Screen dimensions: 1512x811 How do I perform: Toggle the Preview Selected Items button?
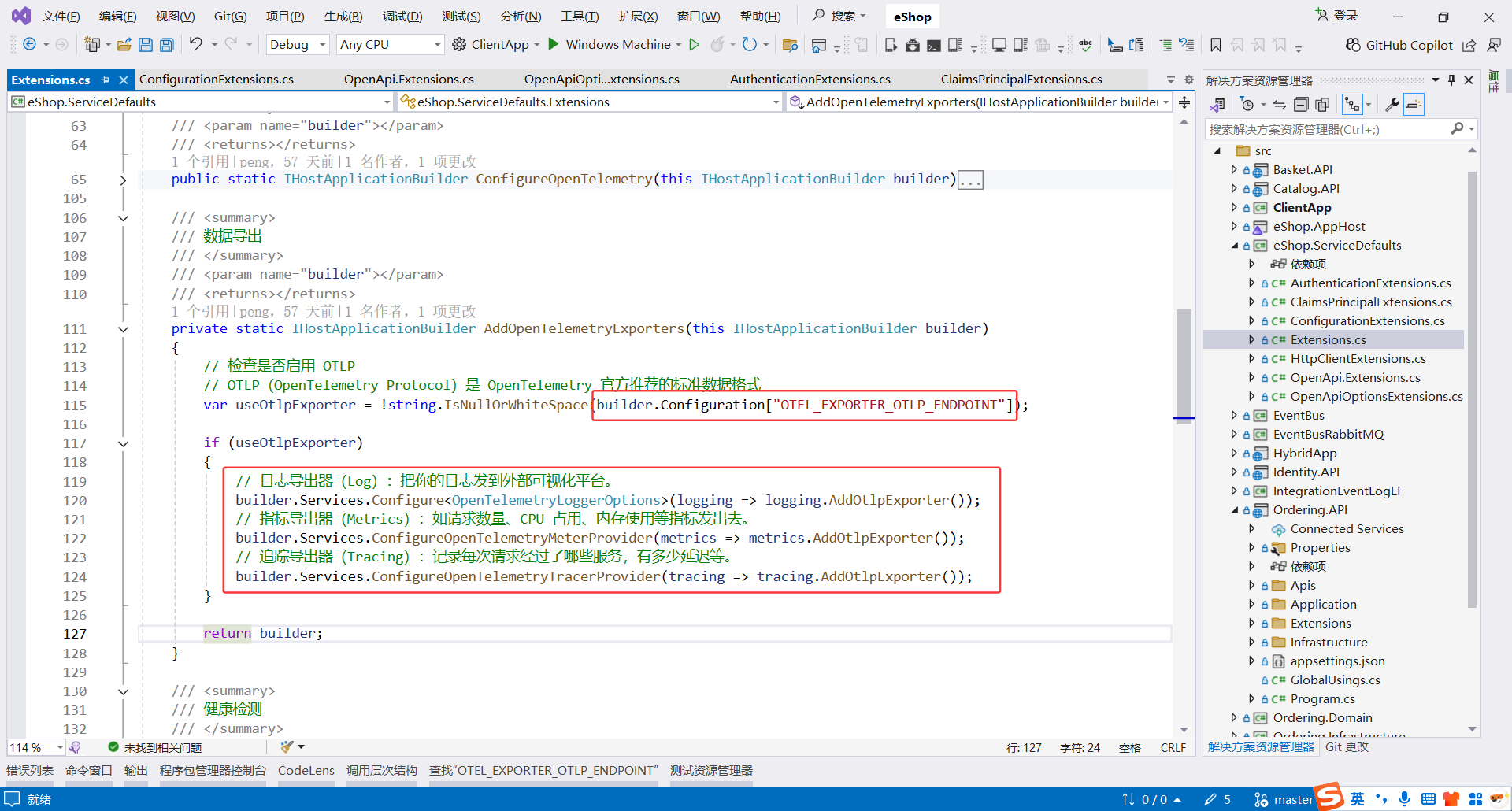point(1414,105)
